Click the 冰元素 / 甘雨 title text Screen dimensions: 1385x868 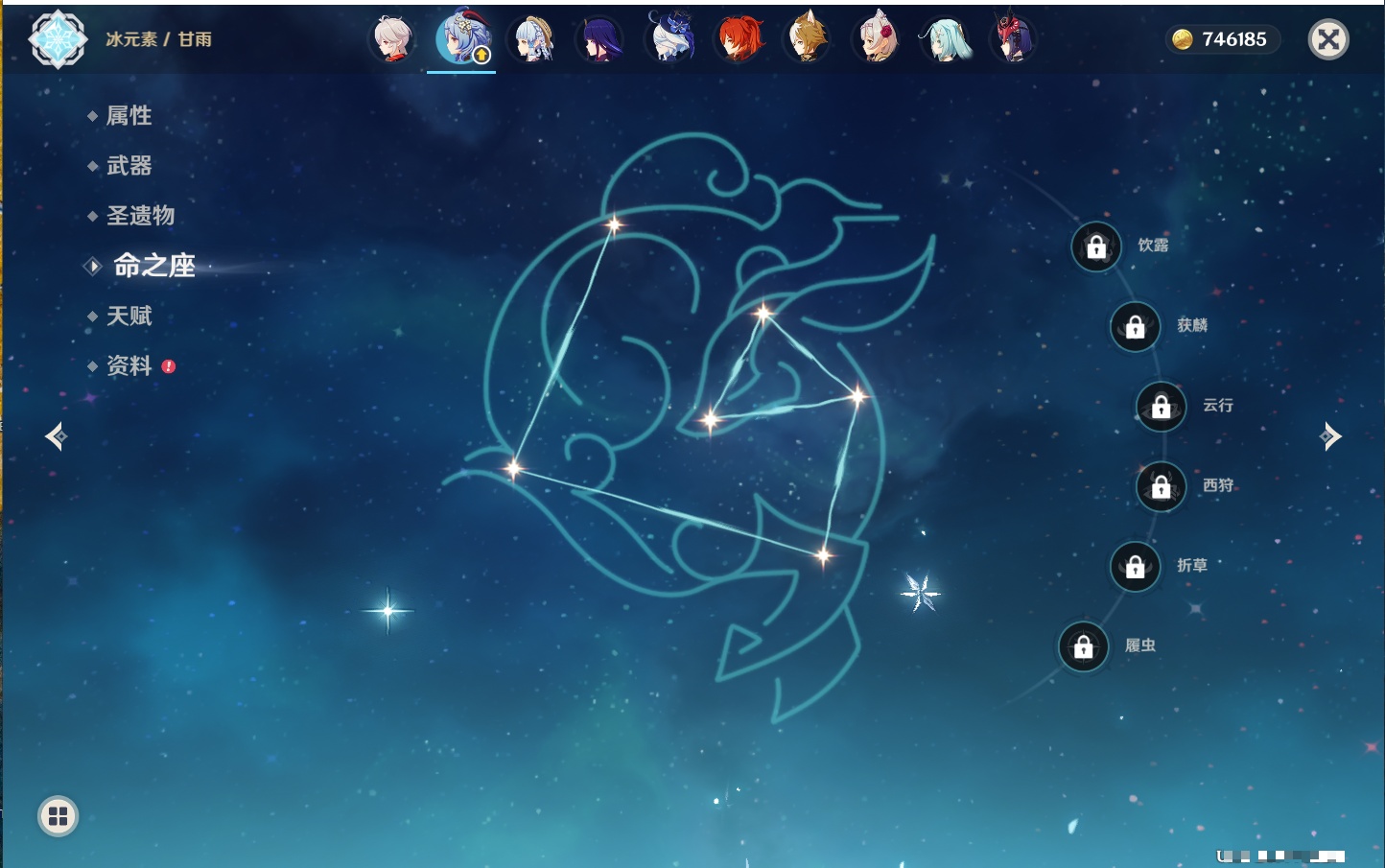click(x=158, y=39)
